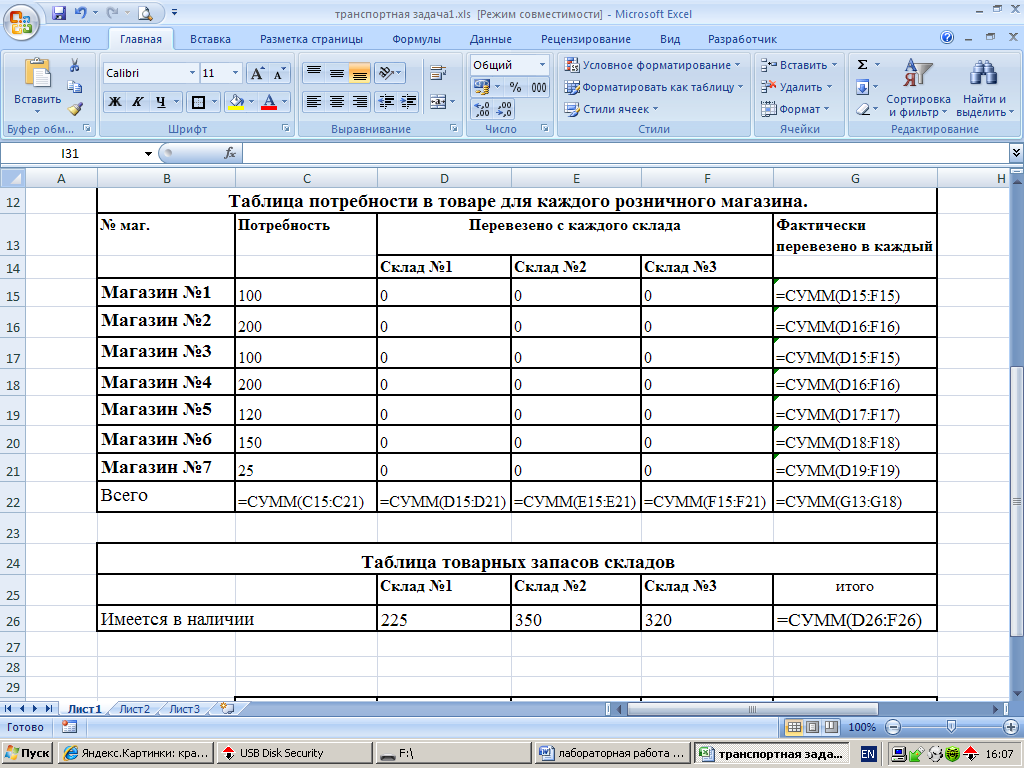Apply red font color to text
The image size is (1024, 768).
pos(268,102)
